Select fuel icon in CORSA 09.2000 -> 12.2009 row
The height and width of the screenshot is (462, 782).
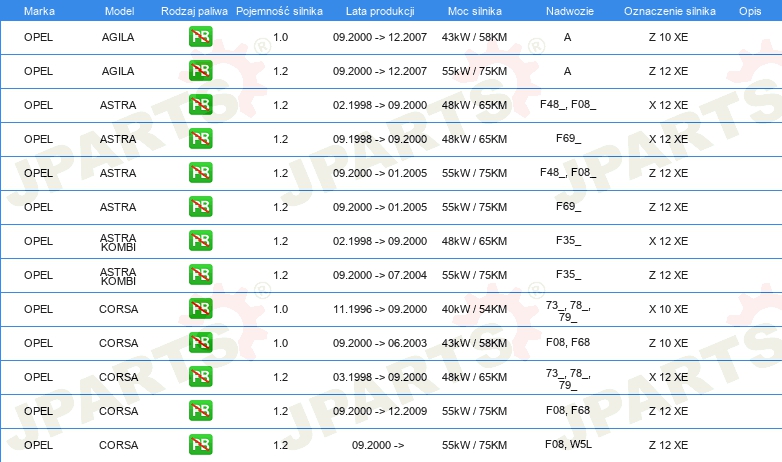200,411
